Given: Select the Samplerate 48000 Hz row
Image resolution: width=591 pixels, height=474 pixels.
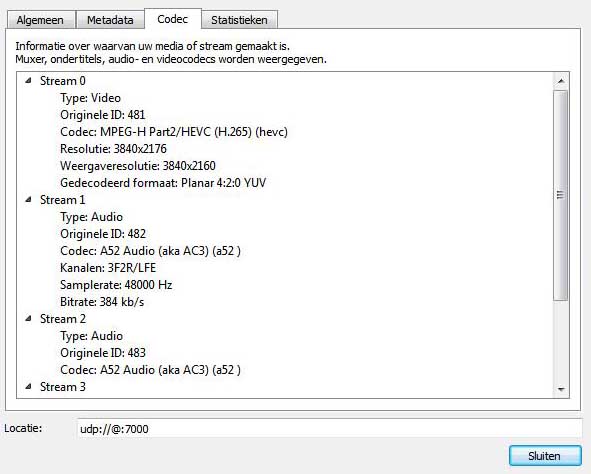Looking at the screenshot, I should [116, 285].
